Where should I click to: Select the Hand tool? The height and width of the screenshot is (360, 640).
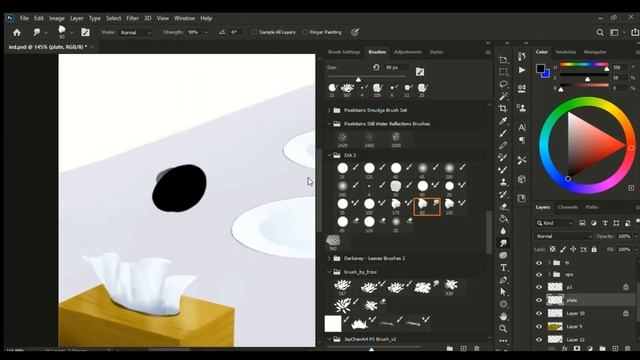[x=503, y=316]
